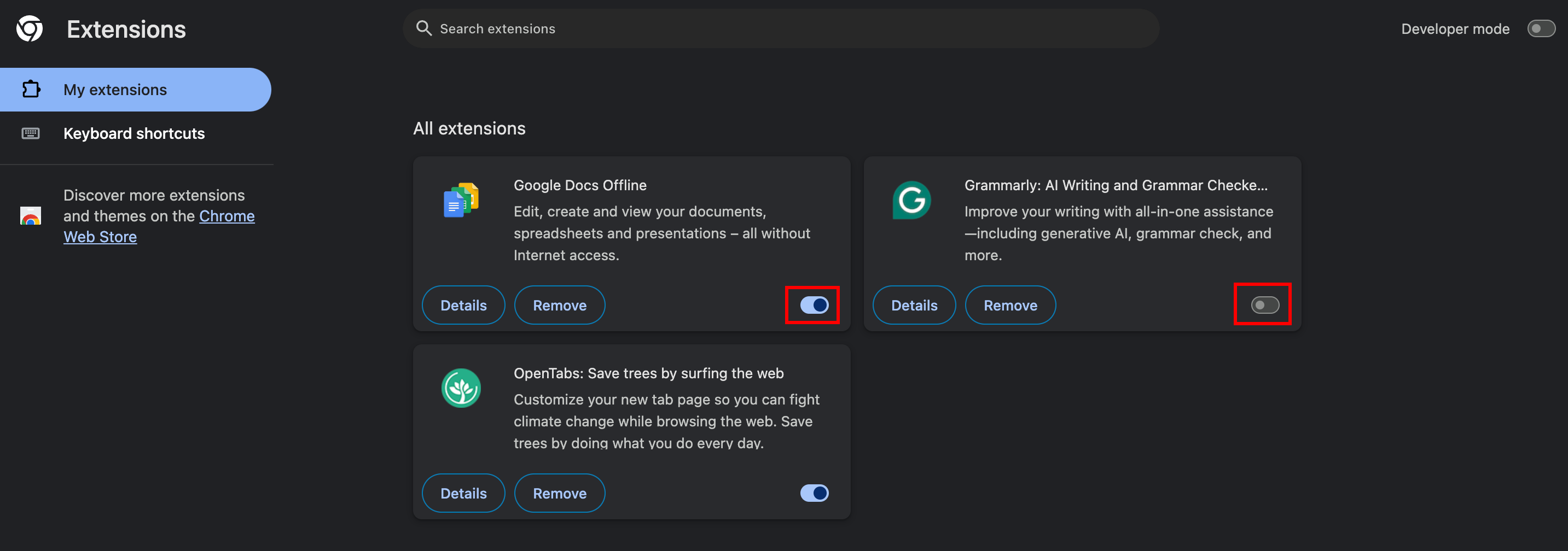Click the search magnifier icon
1568x551 pixels.
tap(423, 28)
